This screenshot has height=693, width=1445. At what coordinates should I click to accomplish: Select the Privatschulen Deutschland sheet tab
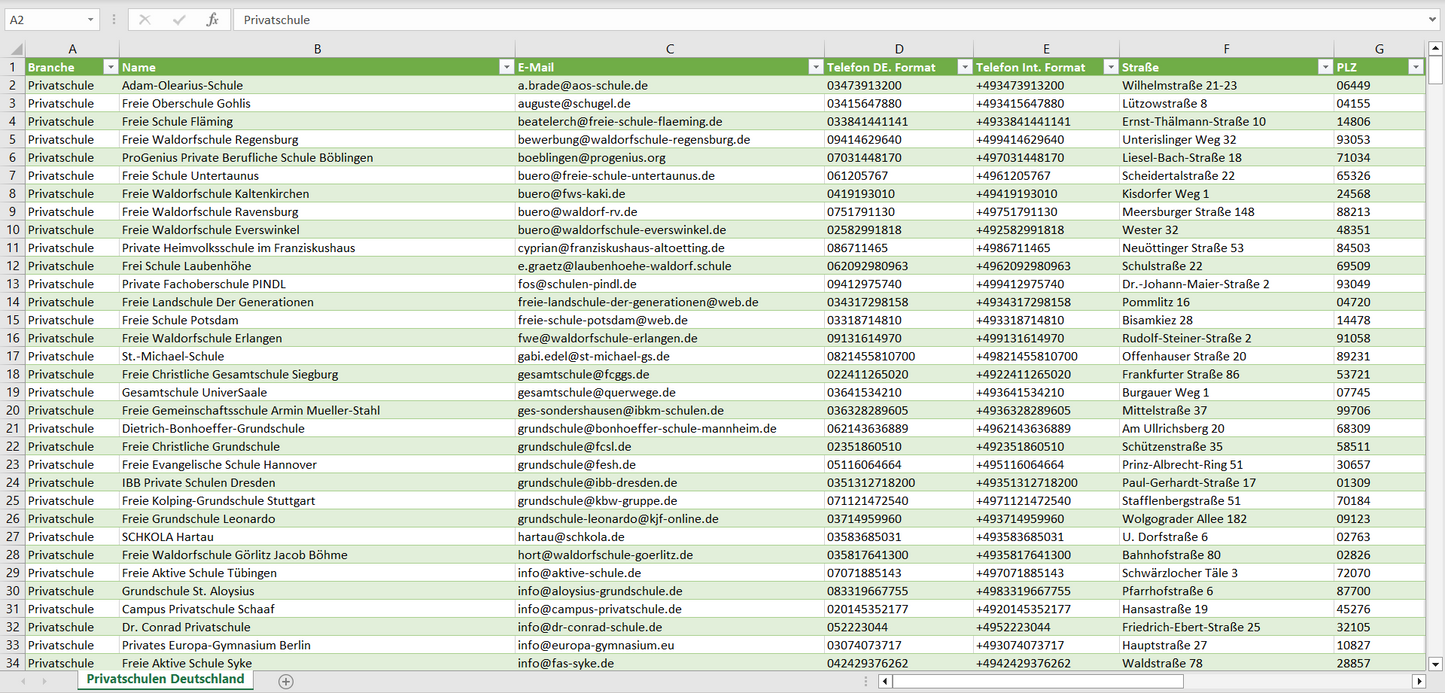[165, 679]
